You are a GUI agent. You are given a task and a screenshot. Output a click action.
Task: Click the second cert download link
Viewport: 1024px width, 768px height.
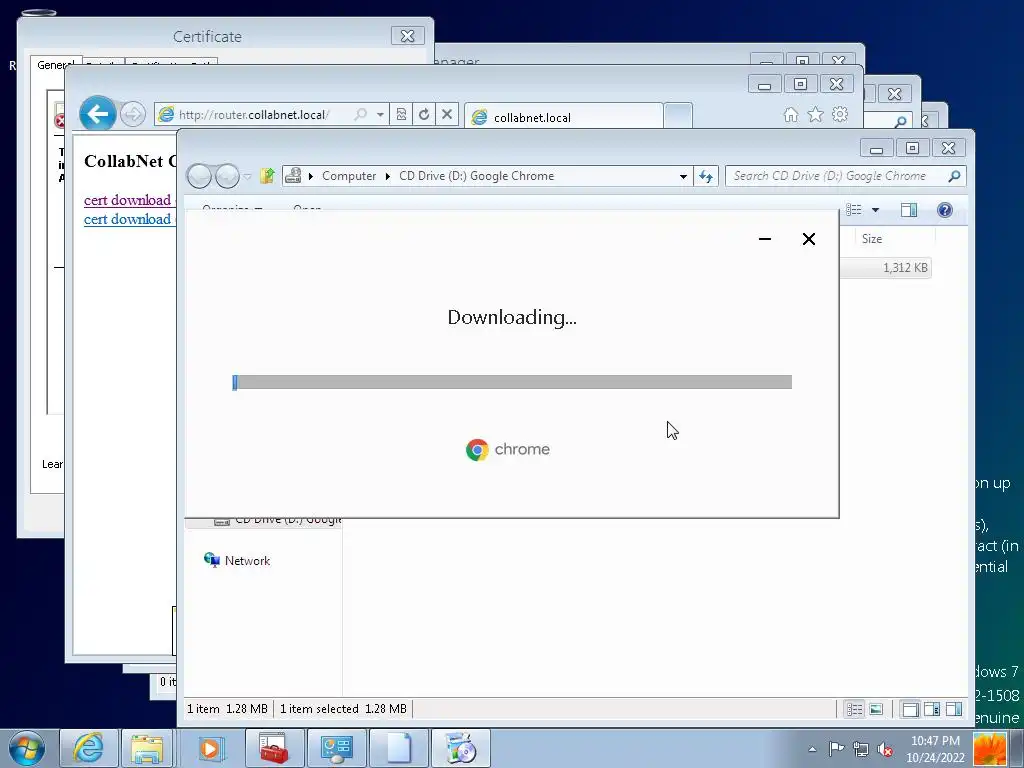click(127, 219)
